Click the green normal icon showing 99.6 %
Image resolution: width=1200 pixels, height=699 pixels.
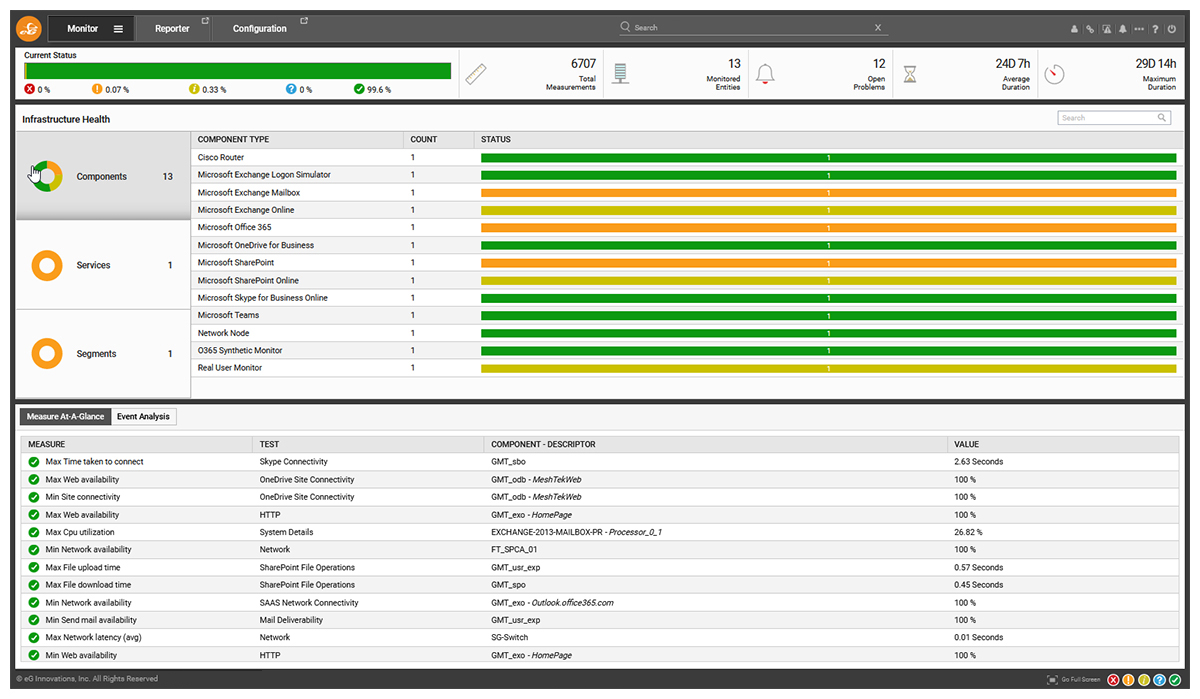pyautogui.click(x=359, y=89)
